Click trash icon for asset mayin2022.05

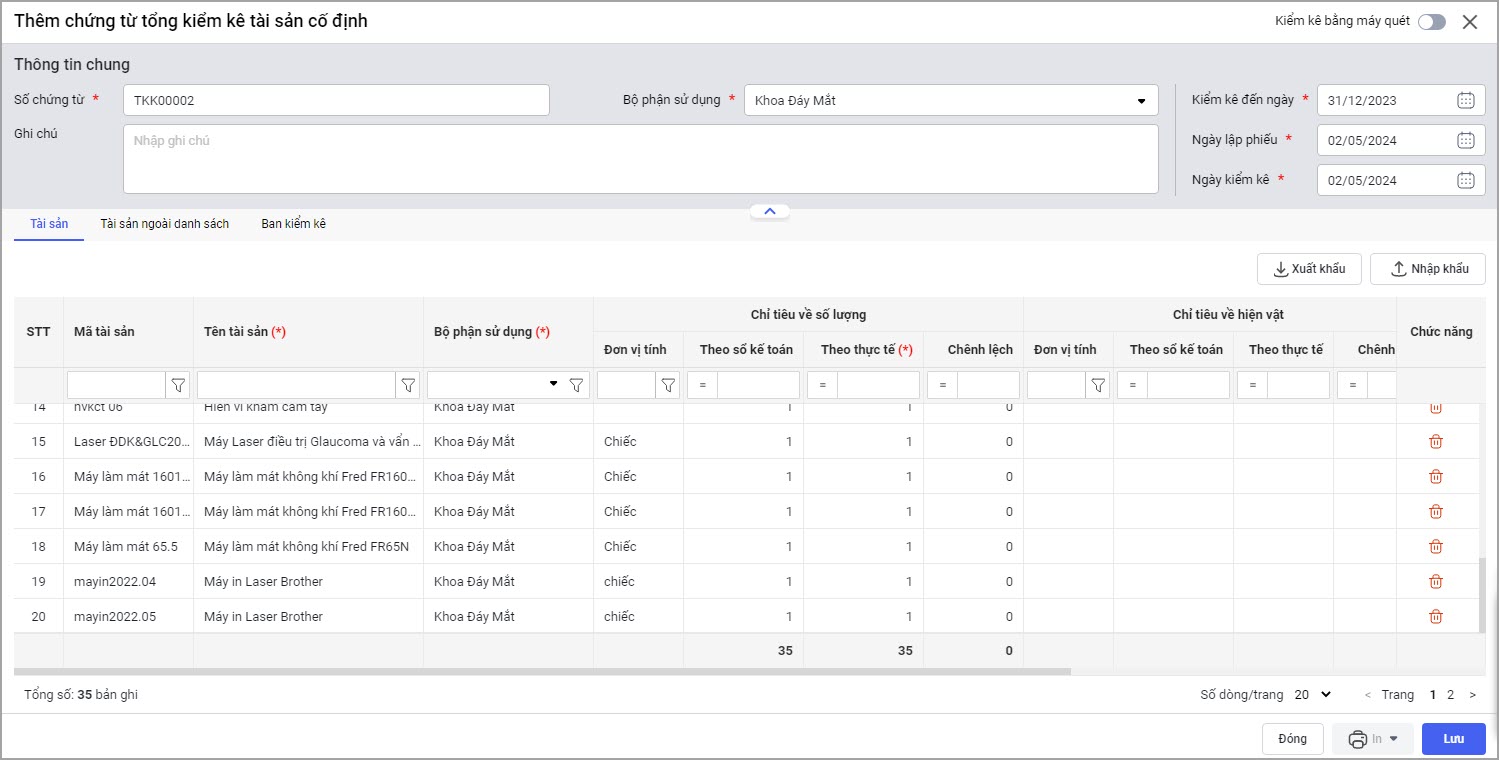1435,617
